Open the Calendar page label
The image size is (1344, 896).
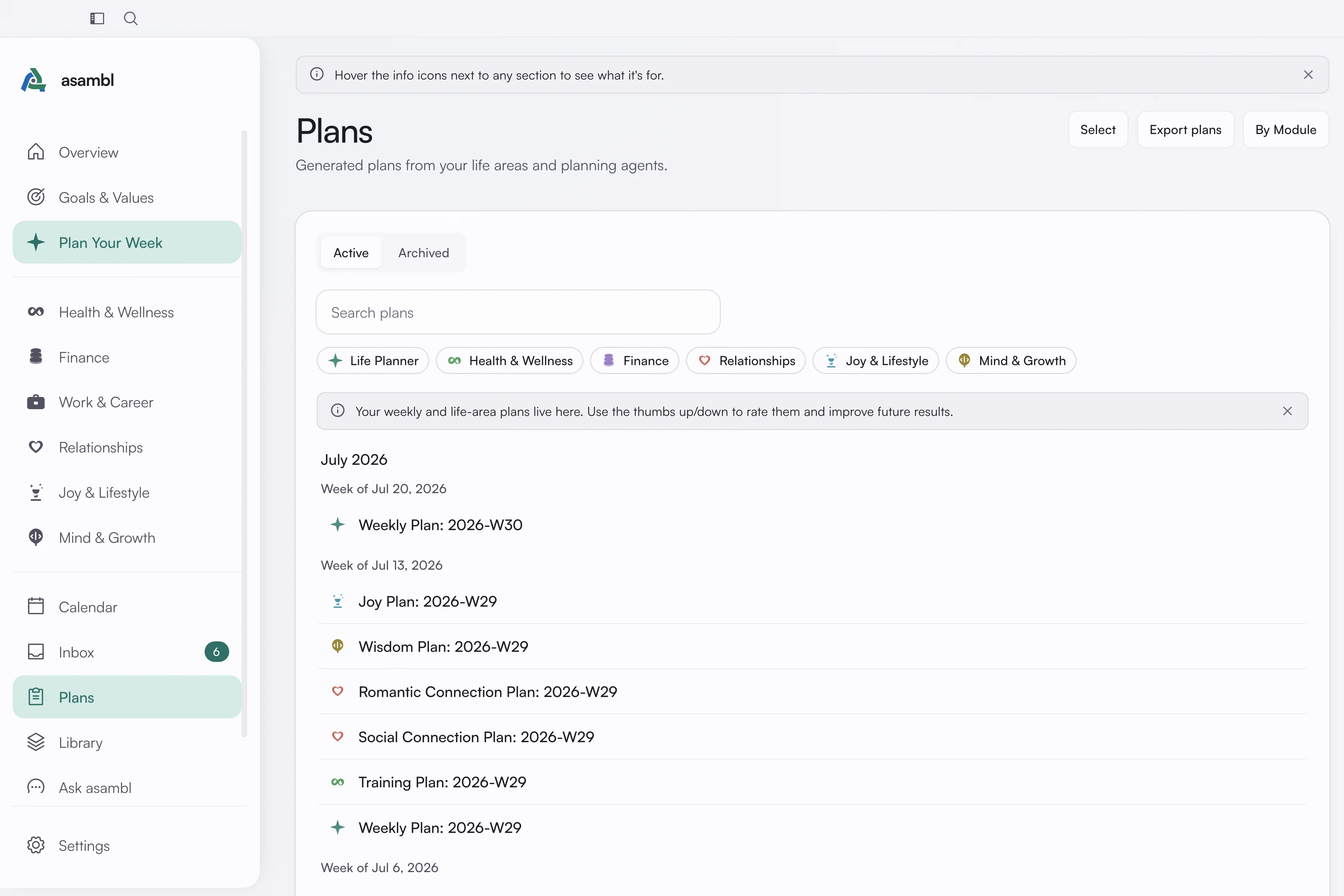[87, 607]
